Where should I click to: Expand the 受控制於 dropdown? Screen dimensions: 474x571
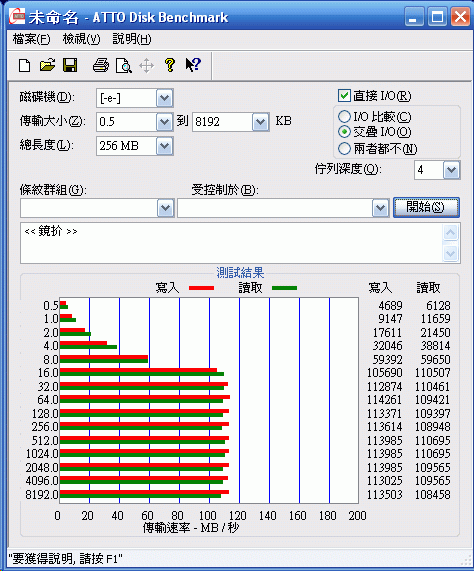point(380,208)
